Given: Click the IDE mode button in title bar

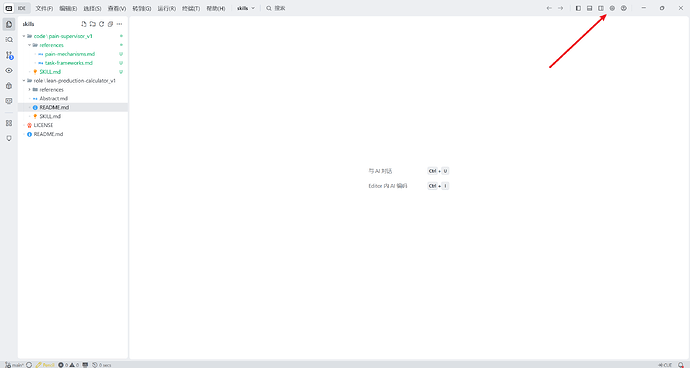Looking at the screenshot, I should click(22, 8).
